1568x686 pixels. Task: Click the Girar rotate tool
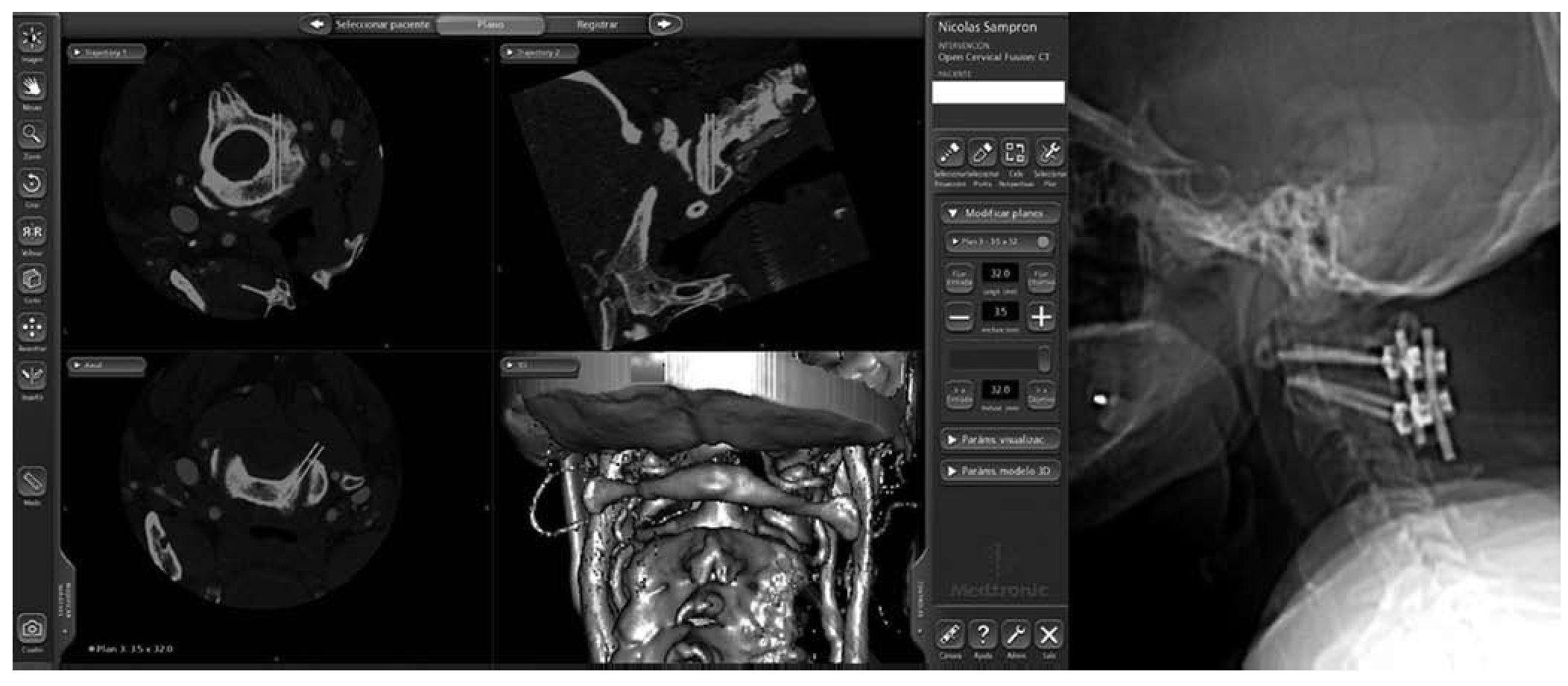(x=32, y=183)
